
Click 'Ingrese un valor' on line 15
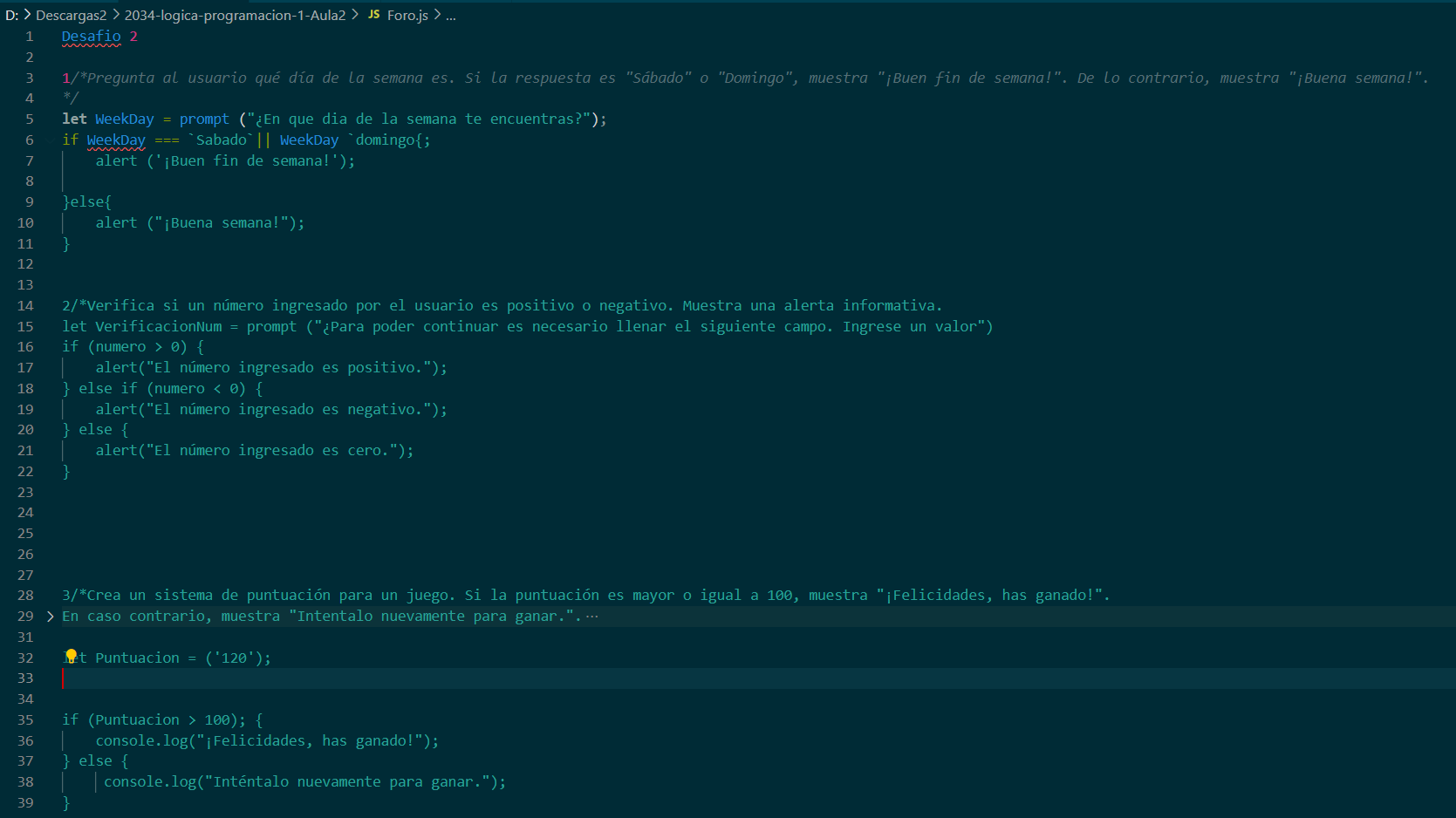click(x=909, y=326)
